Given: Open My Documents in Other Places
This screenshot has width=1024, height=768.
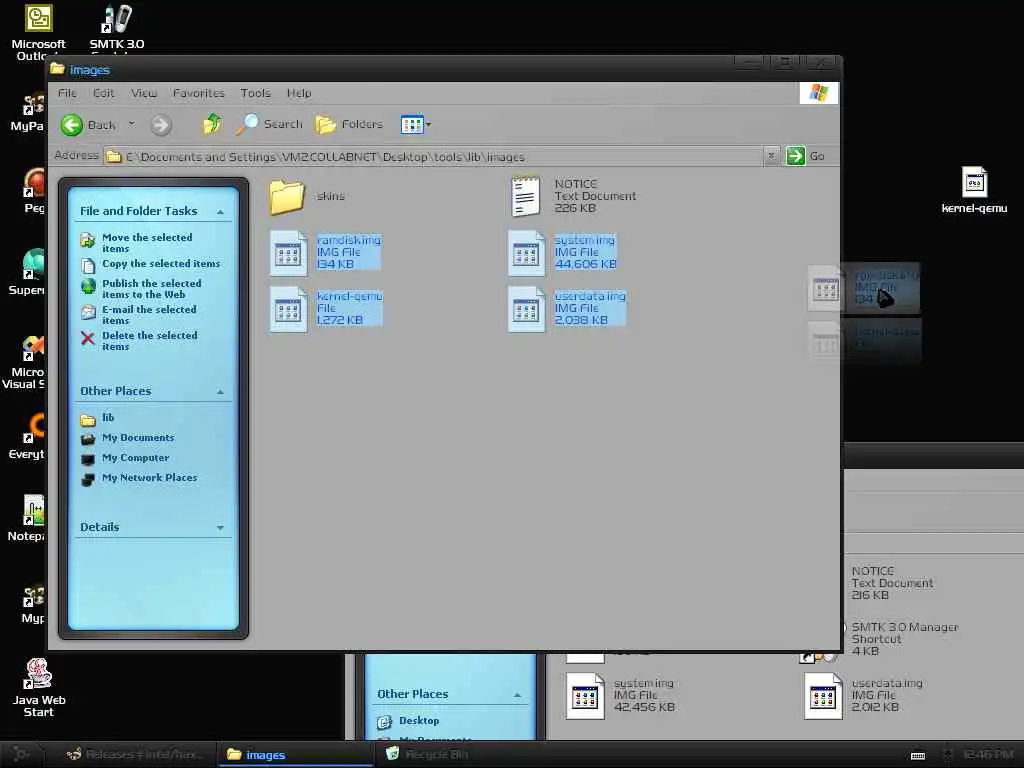Looking at the screenshot, I should 138,438.
